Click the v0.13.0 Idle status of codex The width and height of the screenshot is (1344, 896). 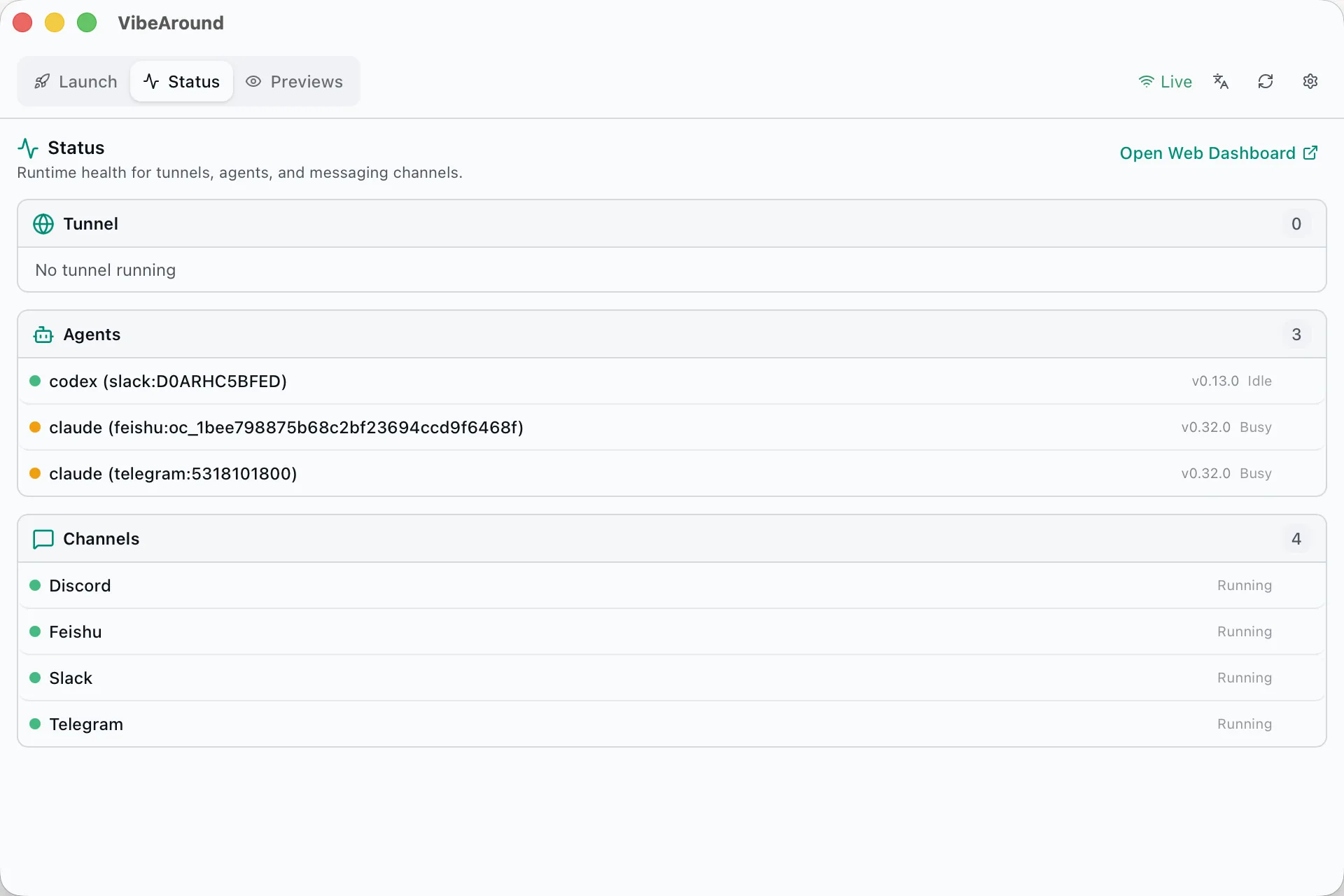[1232, 381]
